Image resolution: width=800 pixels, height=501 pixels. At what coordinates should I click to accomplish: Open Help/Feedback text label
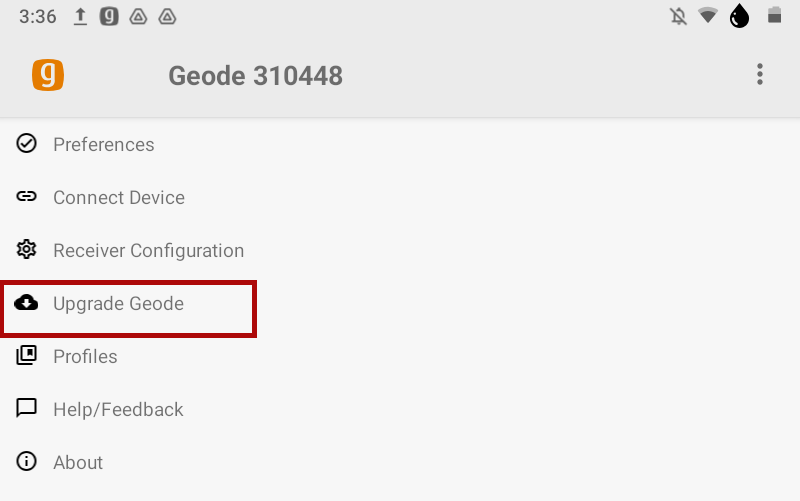pos(118,410)
